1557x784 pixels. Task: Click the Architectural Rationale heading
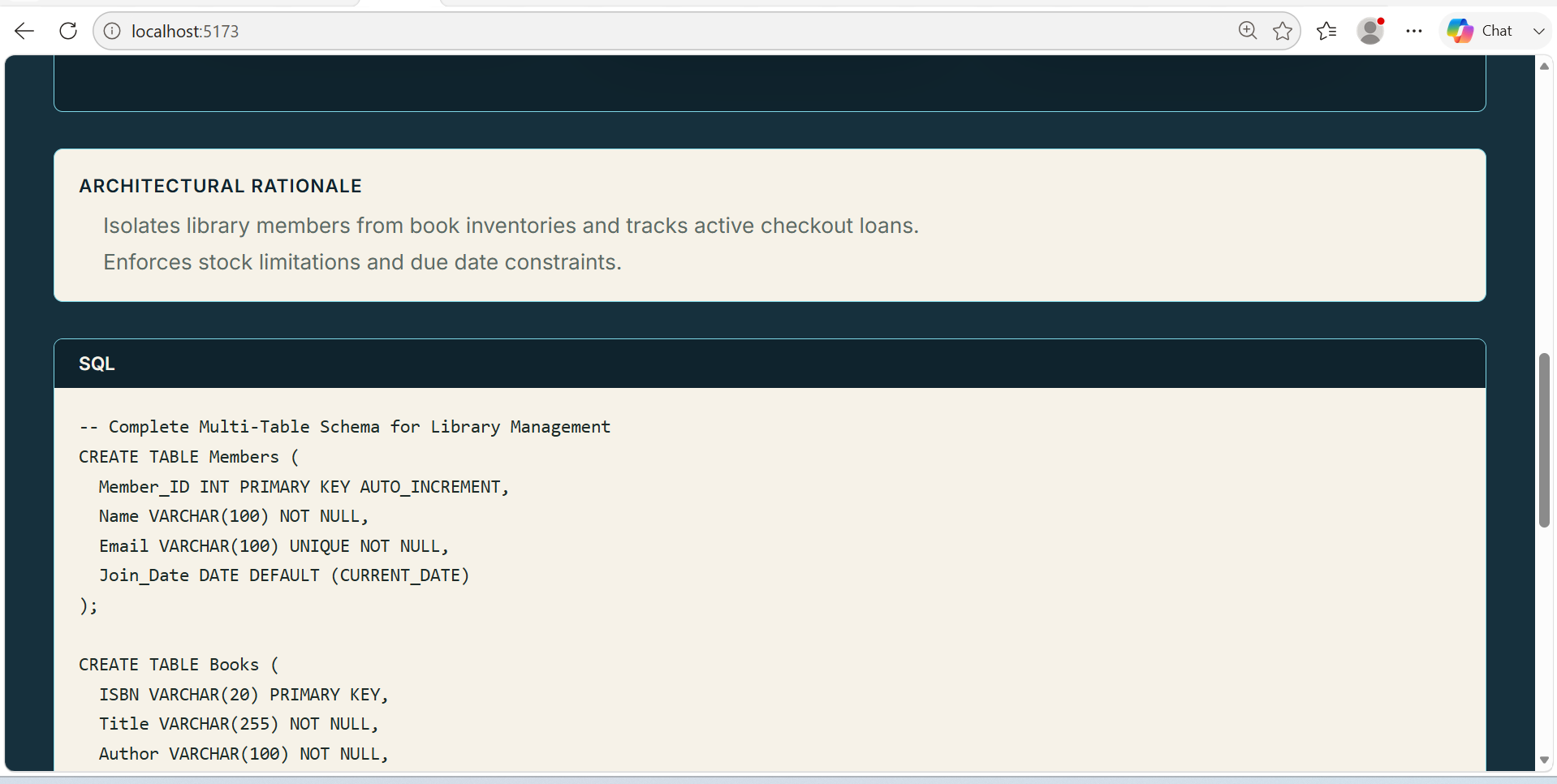click(220, 186)
